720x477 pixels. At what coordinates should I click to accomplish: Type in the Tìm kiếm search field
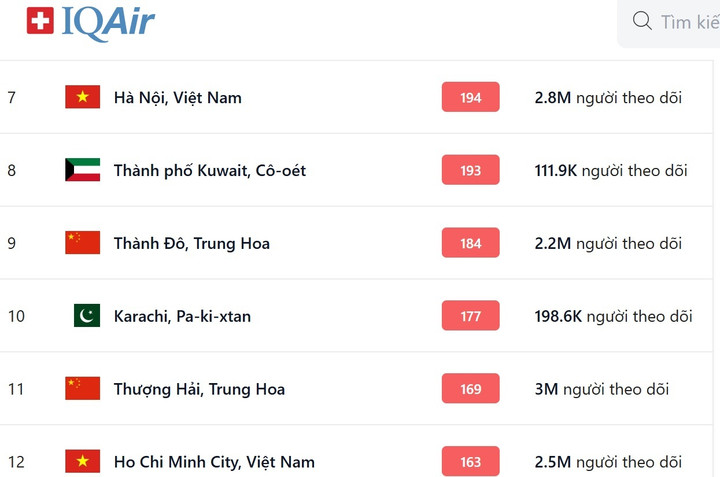[x=689, y=22]
